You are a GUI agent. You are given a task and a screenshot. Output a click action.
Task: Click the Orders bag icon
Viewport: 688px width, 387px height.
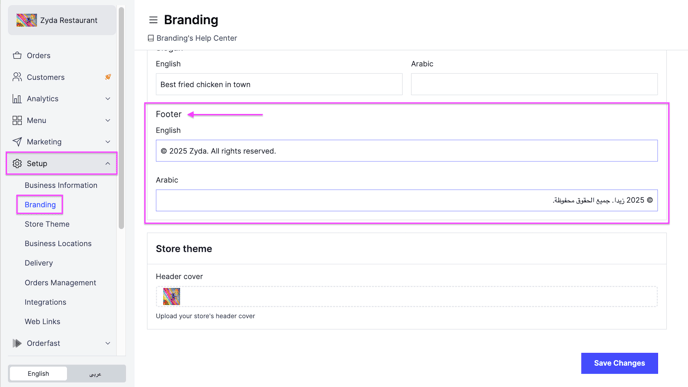tap(17, 55)
